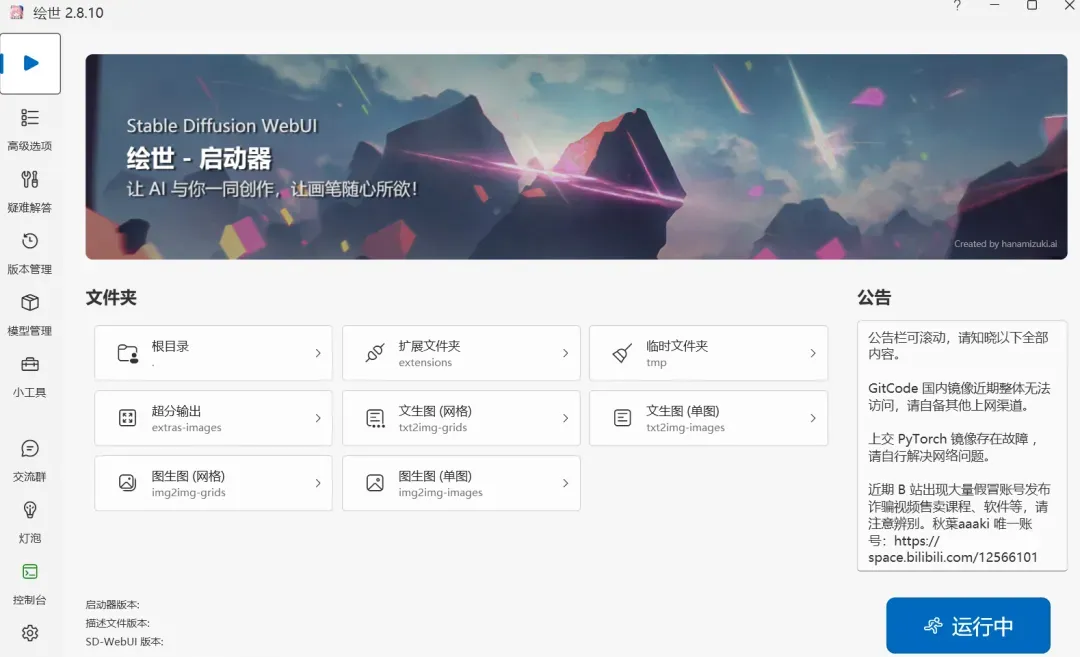Expand chevron on 根目录 card
The height and width of the screenshot is (657, 1080).
318,353
